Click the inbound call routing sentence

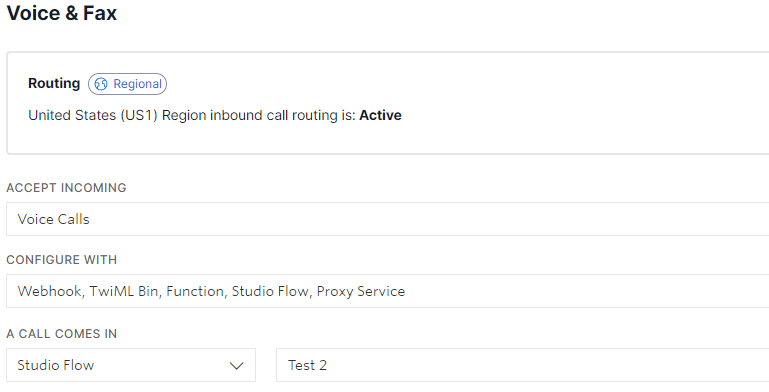[x=215, y=115]
